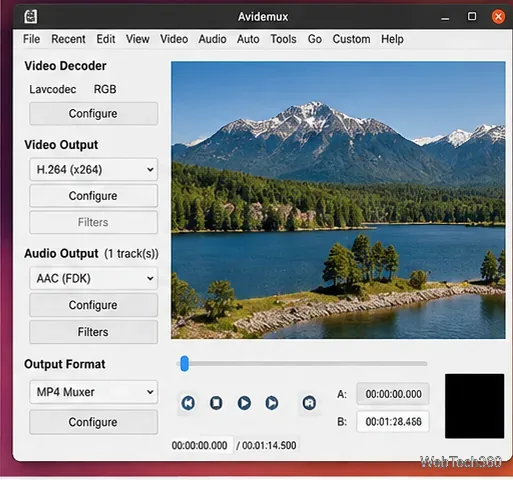Open the Recent menu
The image size is (513, 480).
(x=68, y=39)
